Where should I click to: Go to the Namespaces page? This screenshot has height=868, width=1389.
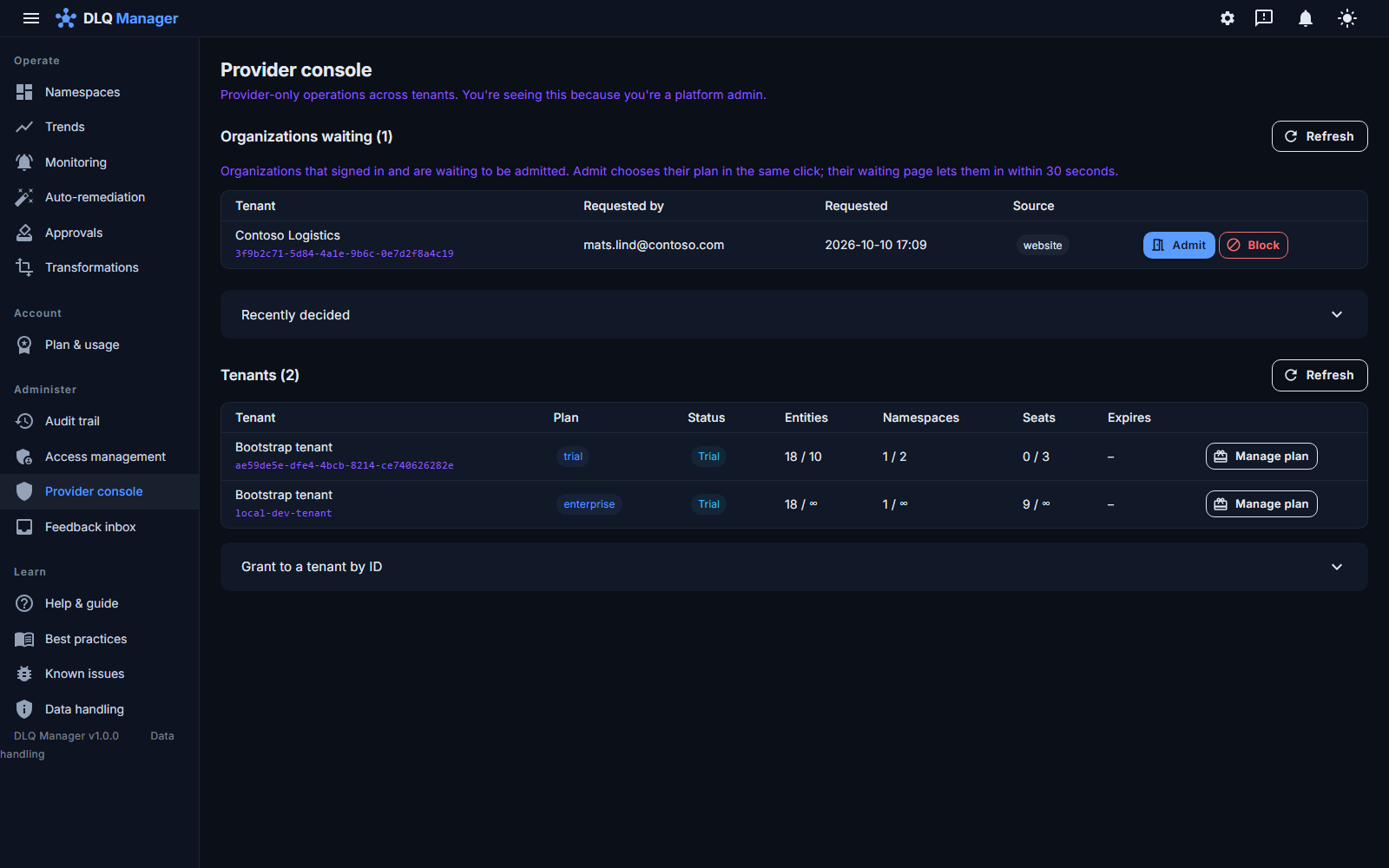pos(99,92)
